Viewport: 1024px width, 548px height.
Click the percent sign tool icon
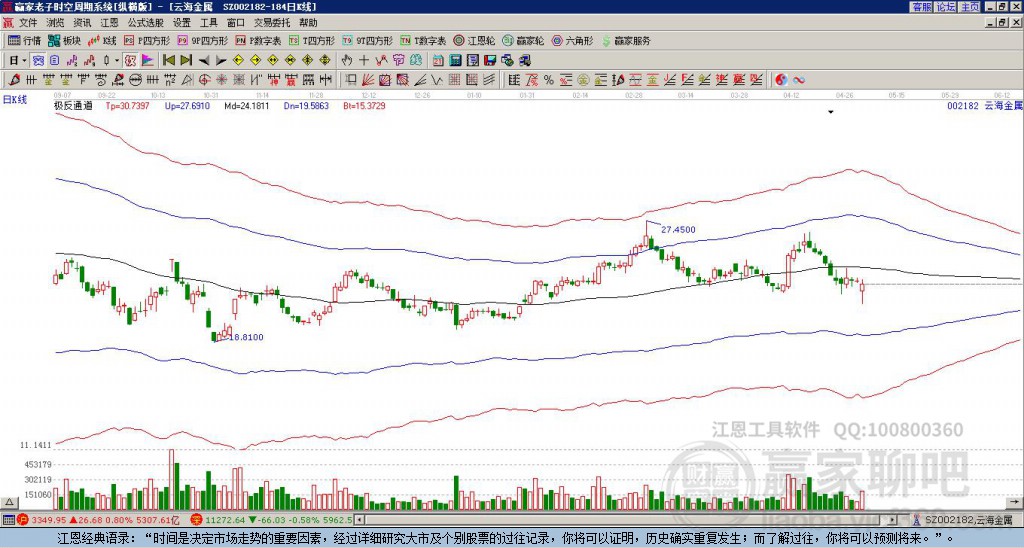click(549, 80)
